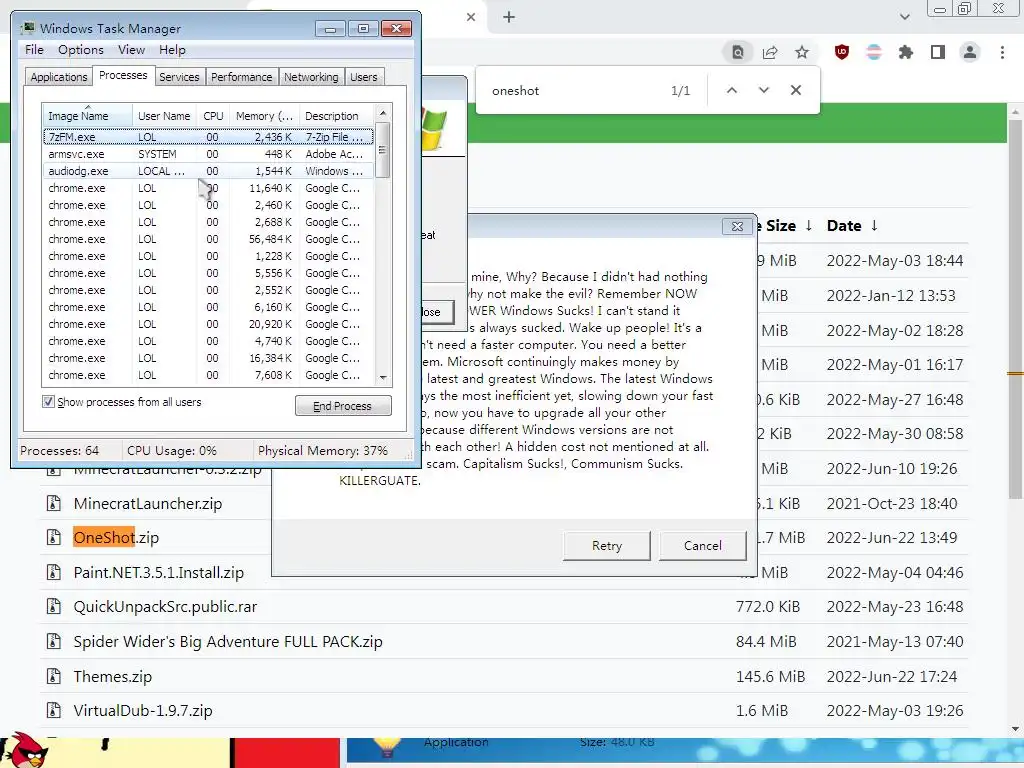Click the Paint.NET.3.5.1.Install.zip file icon
This screenshot has height=768, width=1024.
[54, 573]
